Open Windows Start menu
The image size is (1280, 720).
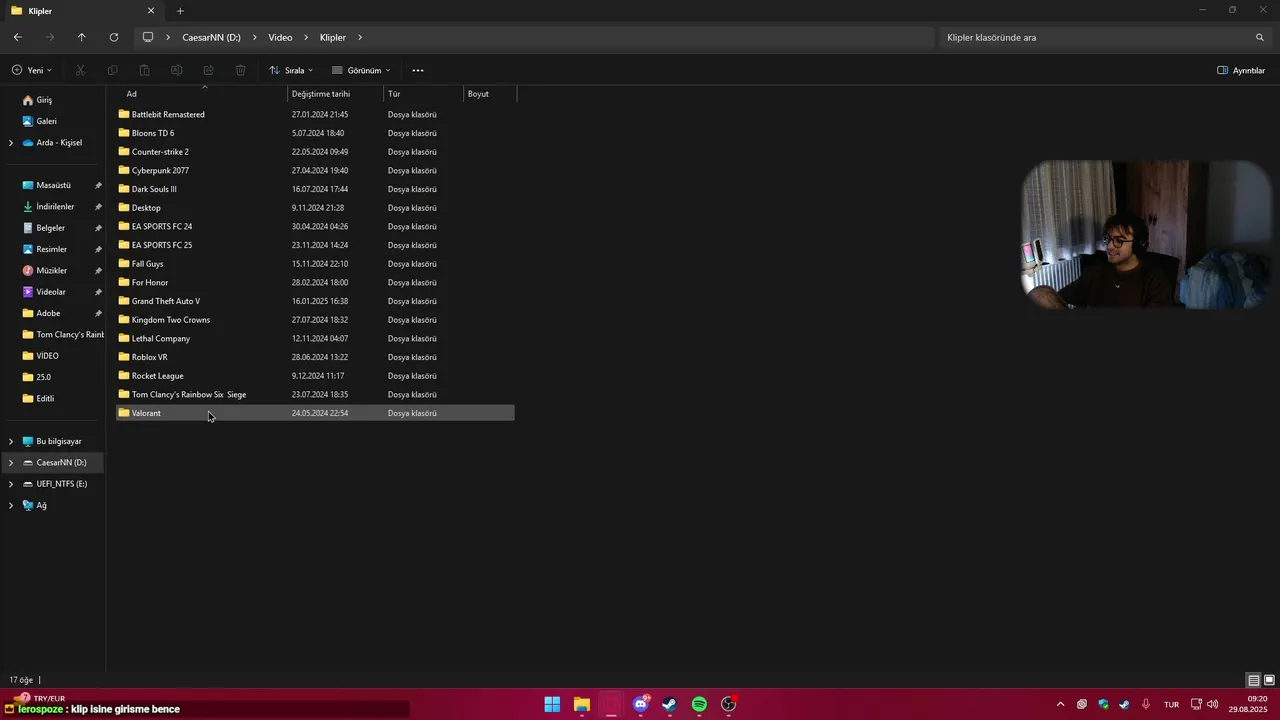pos(552,704)
